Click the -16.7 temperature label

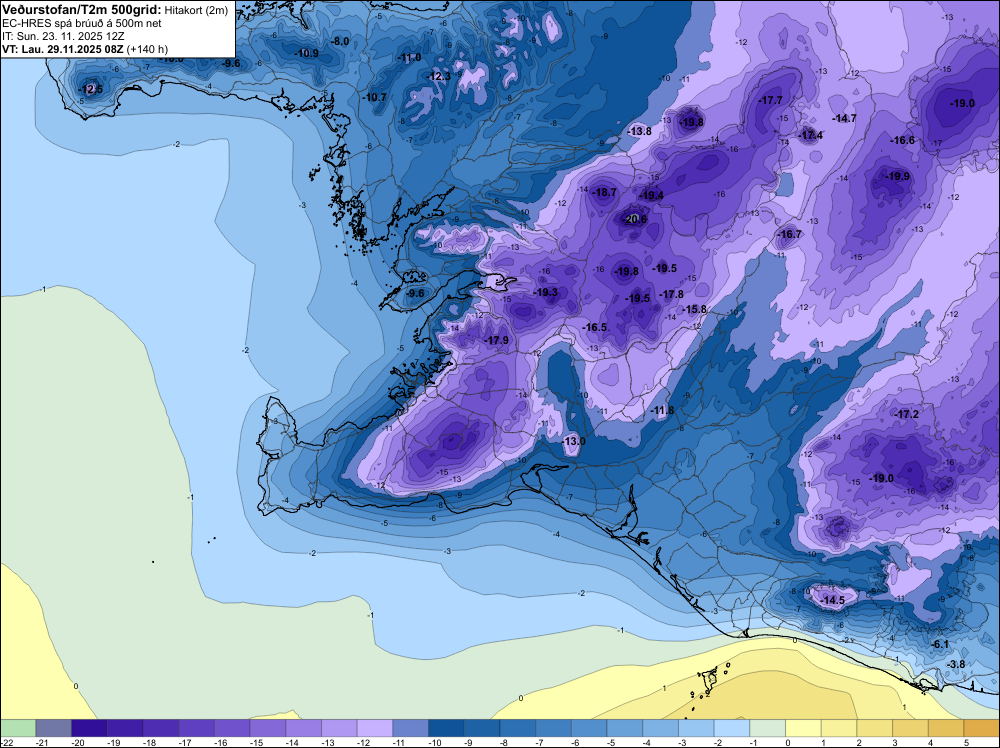(790, 235)
